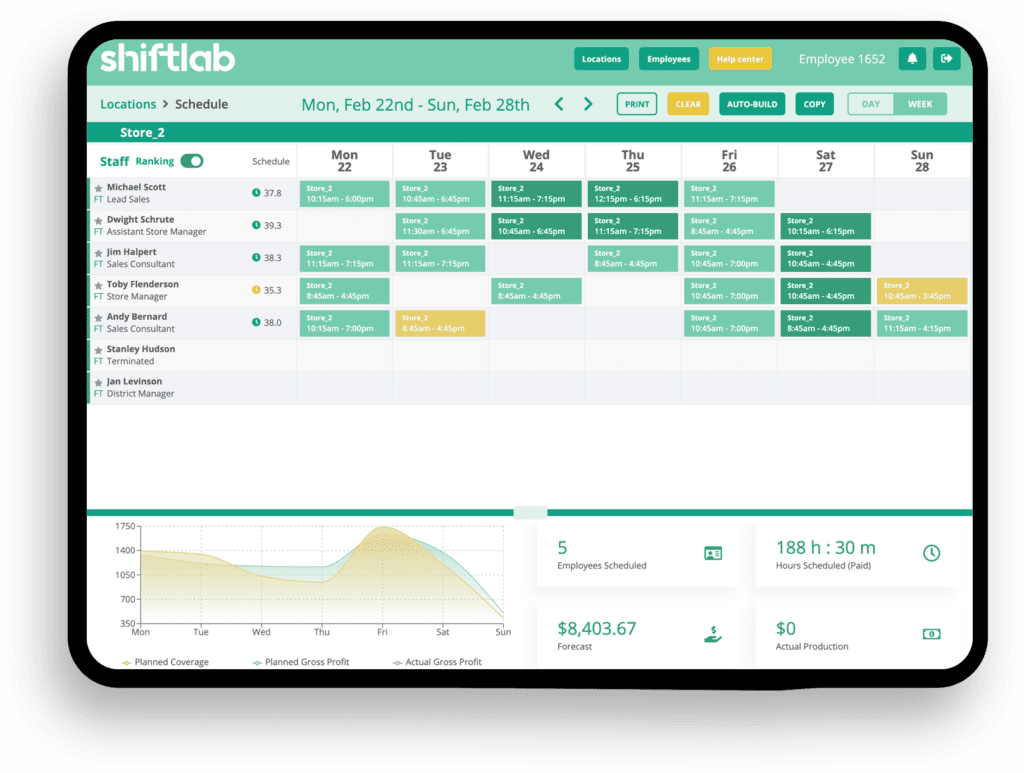Click the date range Mon, Feb 22nd heading
Image resolution: width=1024 pixels, height=773 pixels.
(x=415, y=104)
